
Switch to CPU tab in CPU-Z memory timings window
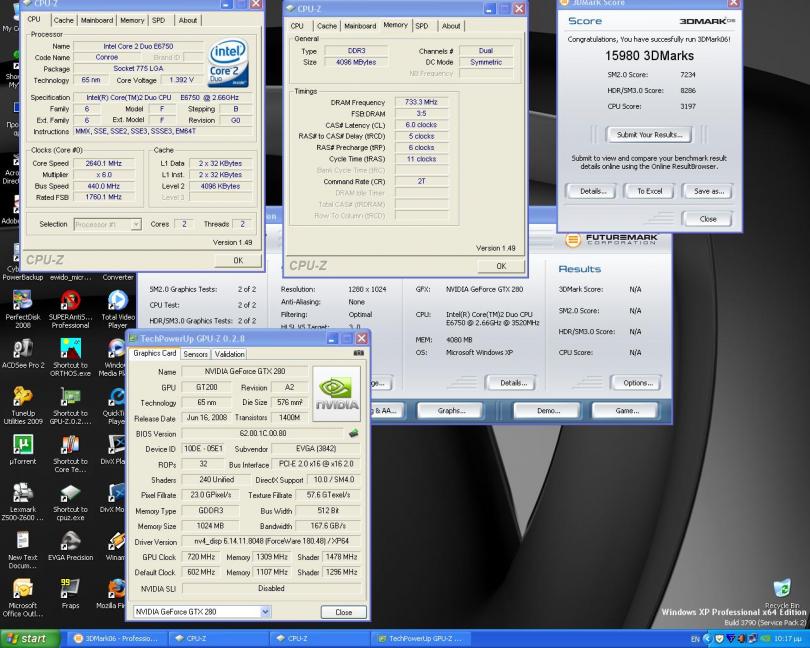point(297,26)
